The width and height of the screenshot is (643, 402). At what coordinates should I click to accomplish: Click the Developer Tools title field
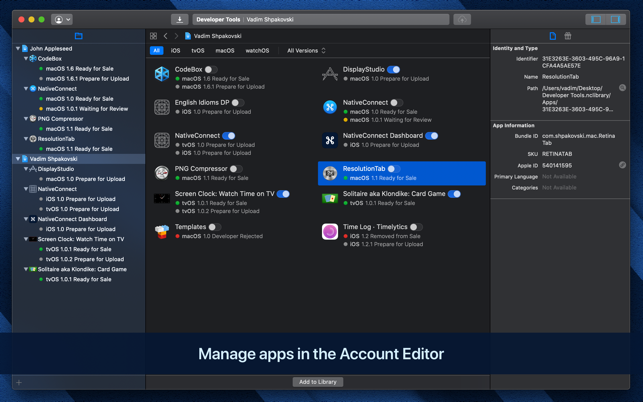[x=321, y=19]
